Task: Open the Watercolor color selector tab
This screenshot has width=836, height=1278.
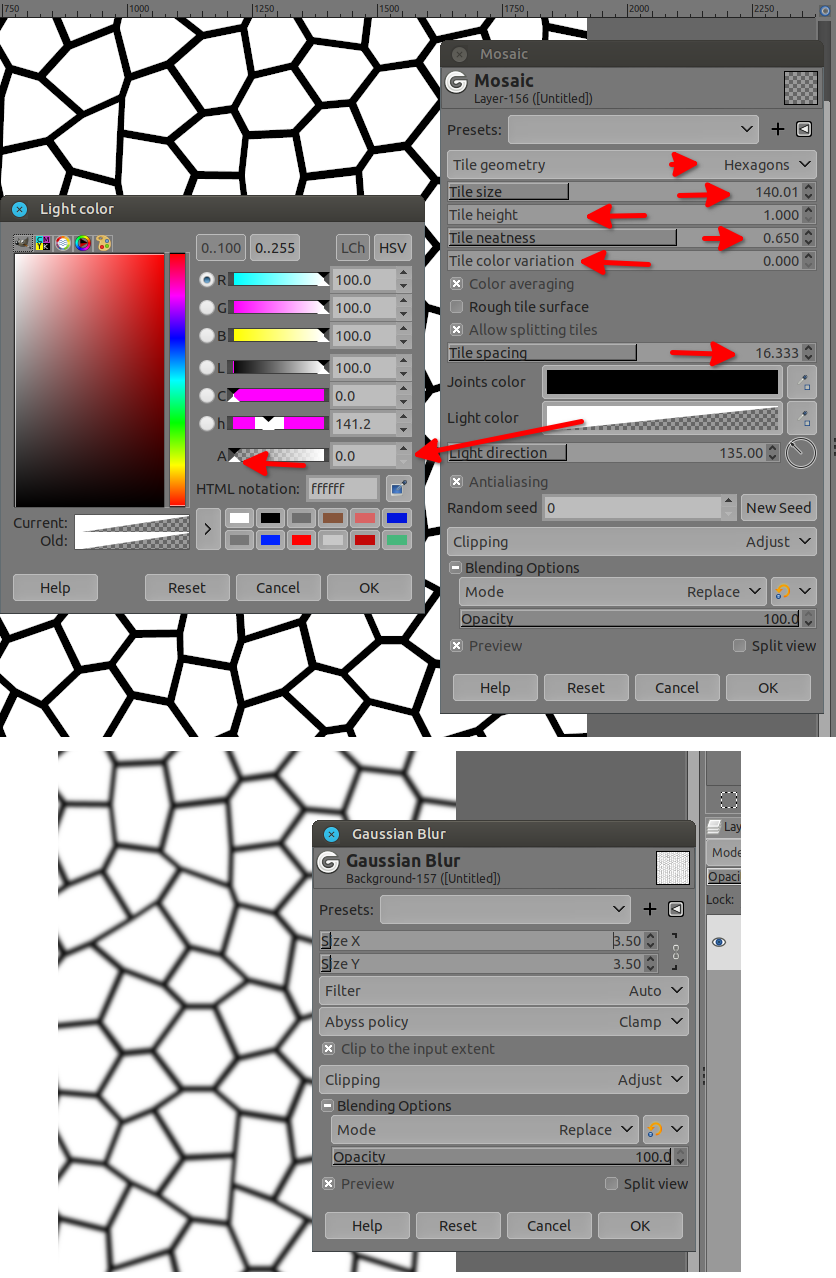Action: 63,243
